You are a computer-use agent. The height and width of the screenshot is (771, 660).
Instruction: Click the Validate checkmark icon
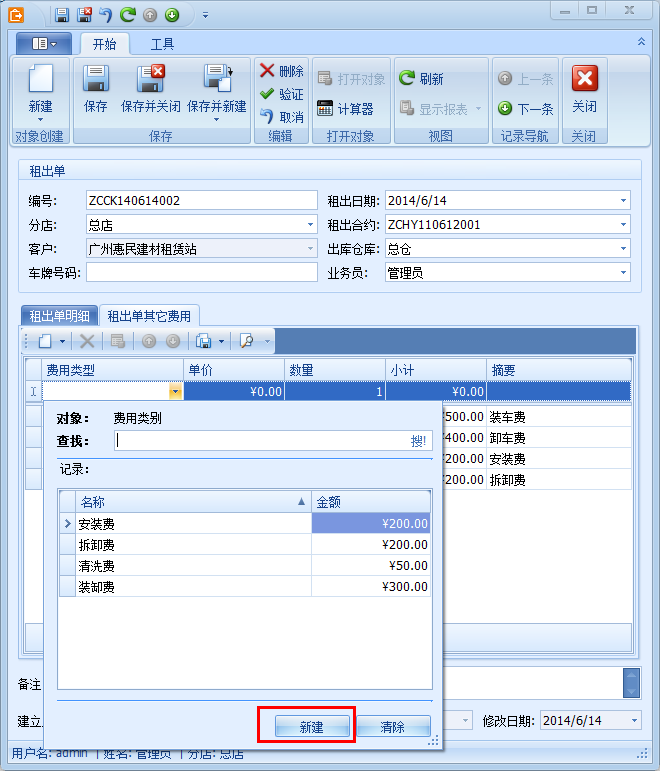point(268,94)
